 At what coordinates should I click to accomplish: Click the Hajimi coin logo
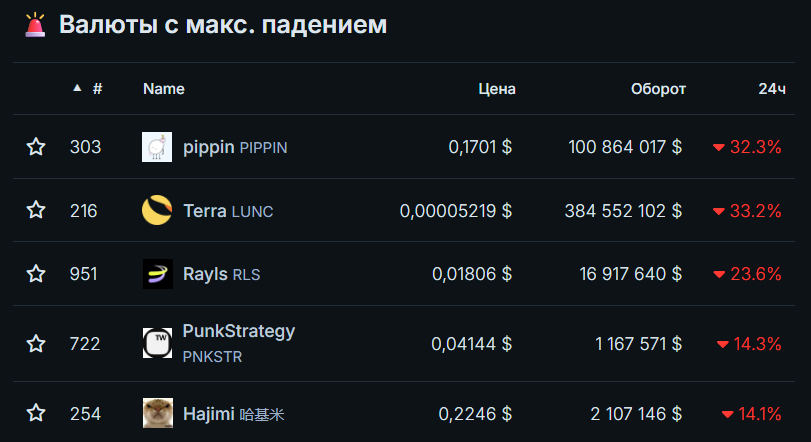157,413
